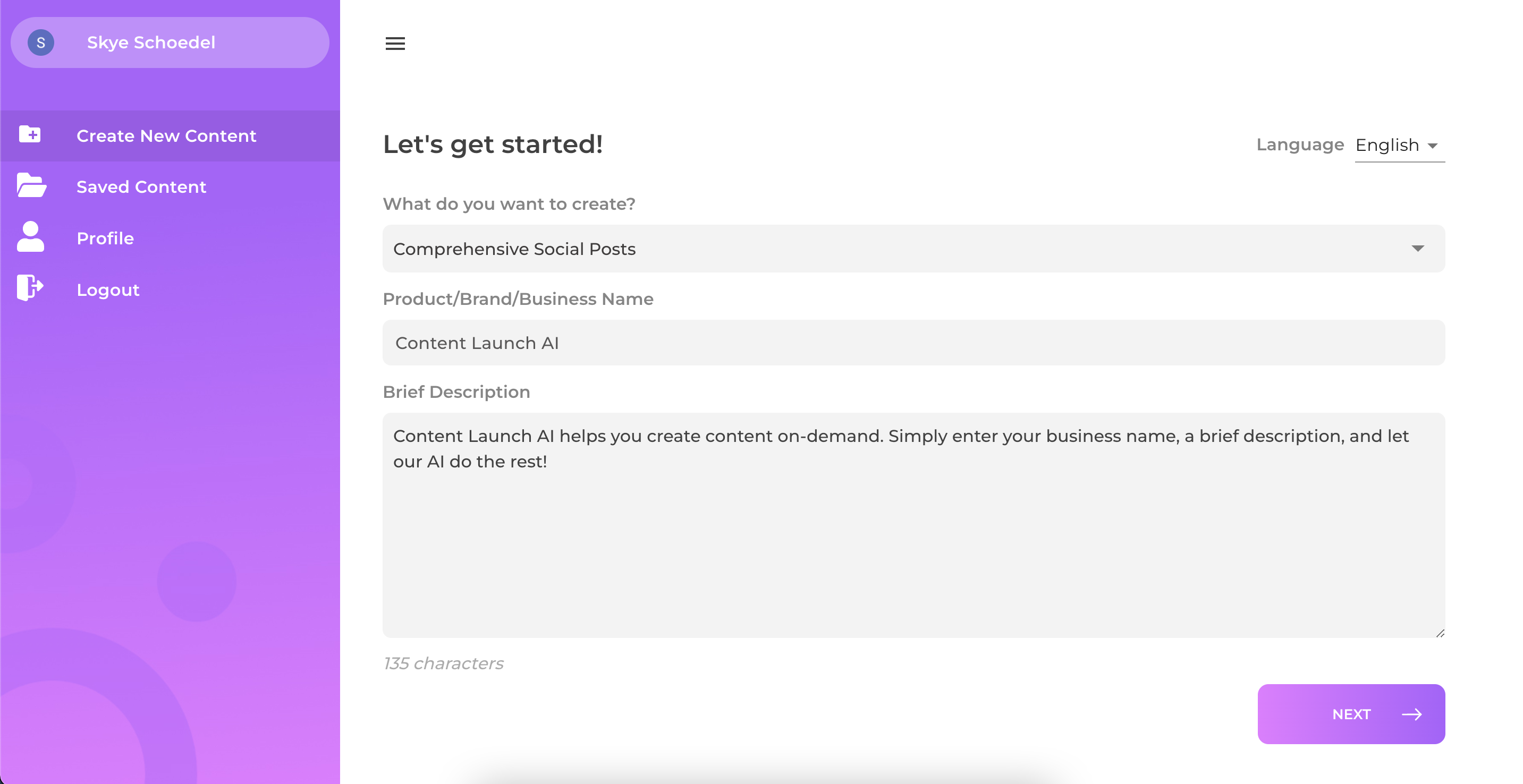Click the Saved Content open folder icon
This screenshot has width=1523, height=784.
[x=31, y=186]
